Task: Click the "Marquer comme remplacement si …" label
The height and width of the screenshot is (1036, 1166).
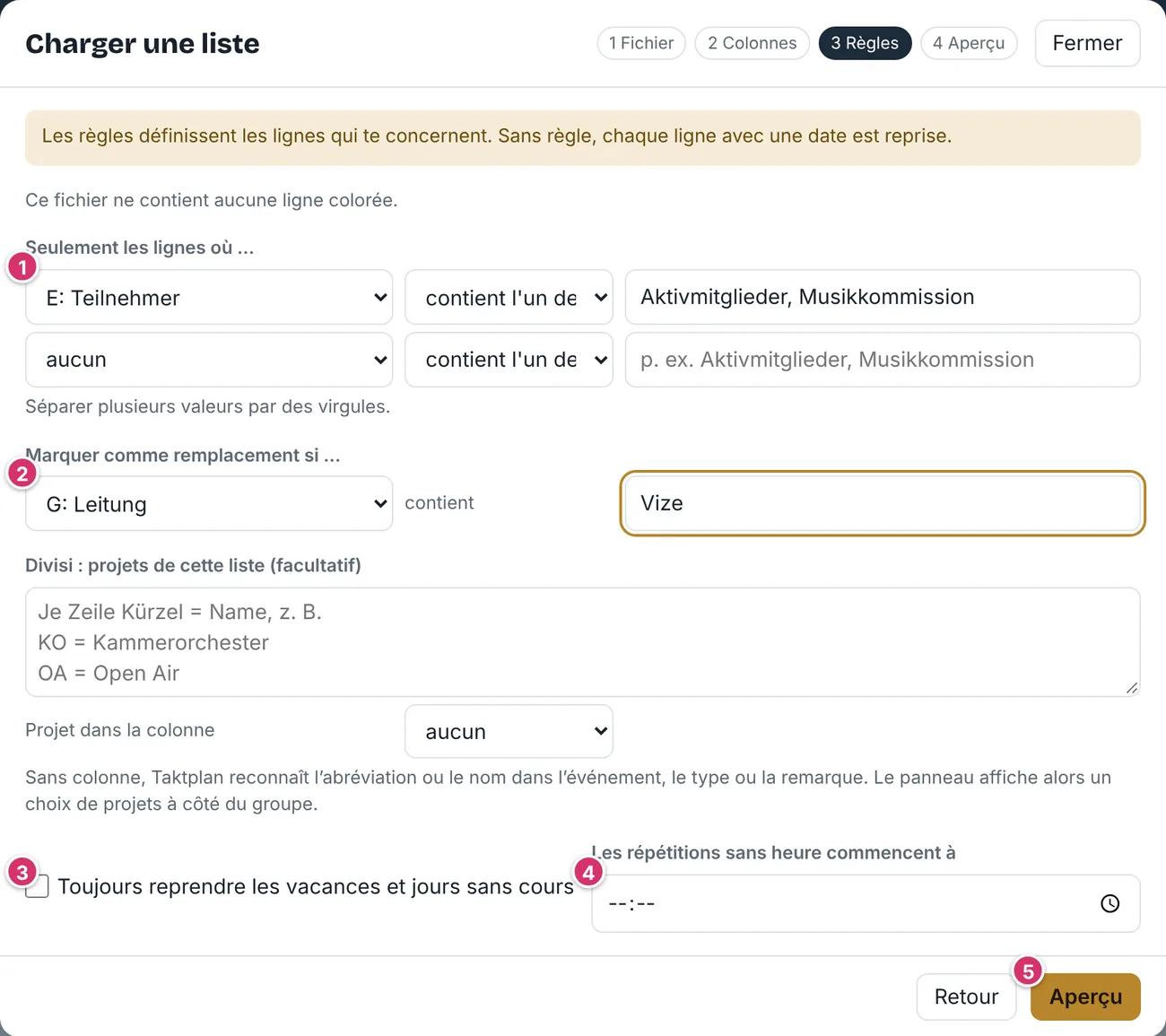Action: (x=183, y=455)
